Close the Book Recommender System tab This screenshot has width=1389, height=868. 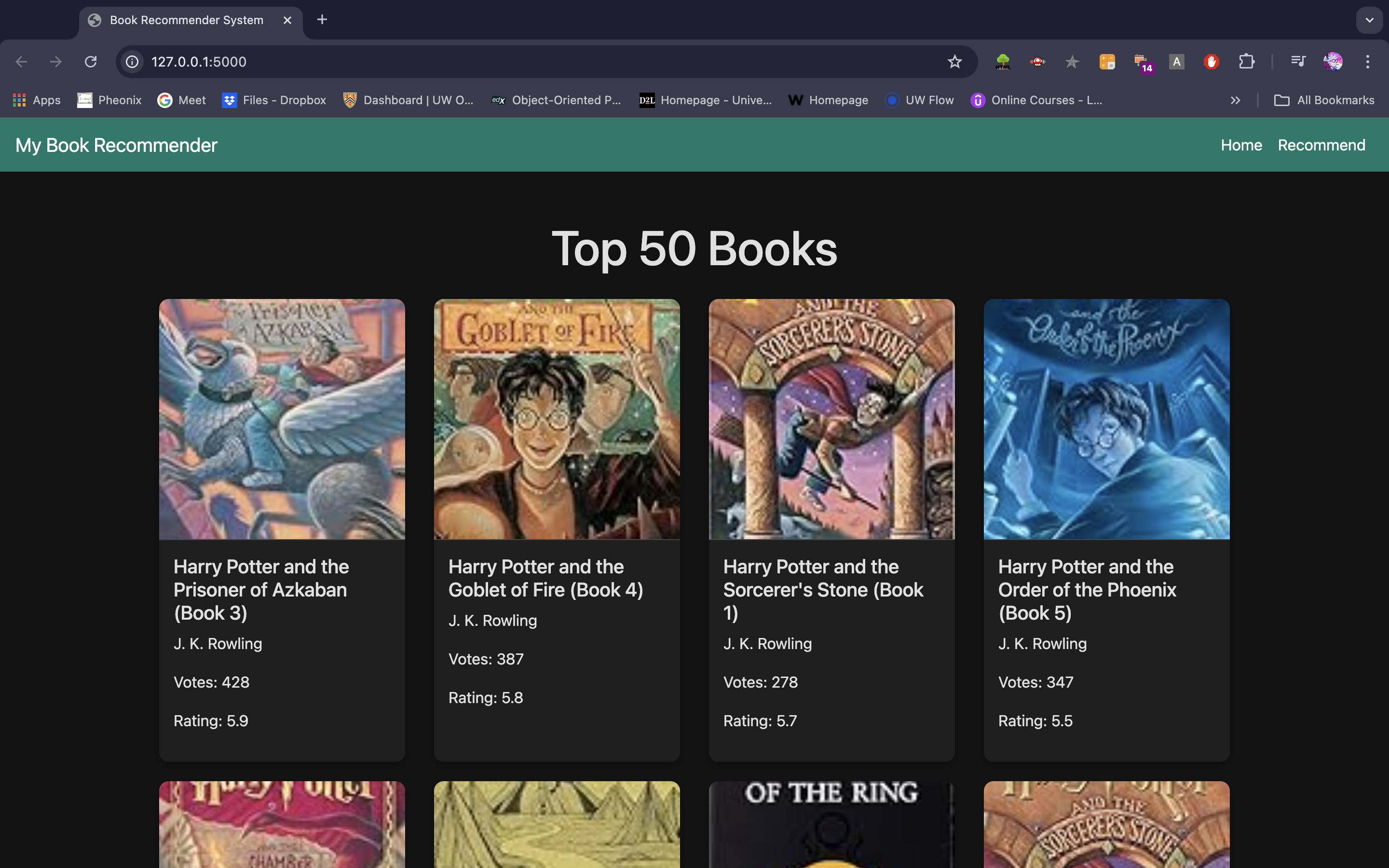click(x=287, y=20)
